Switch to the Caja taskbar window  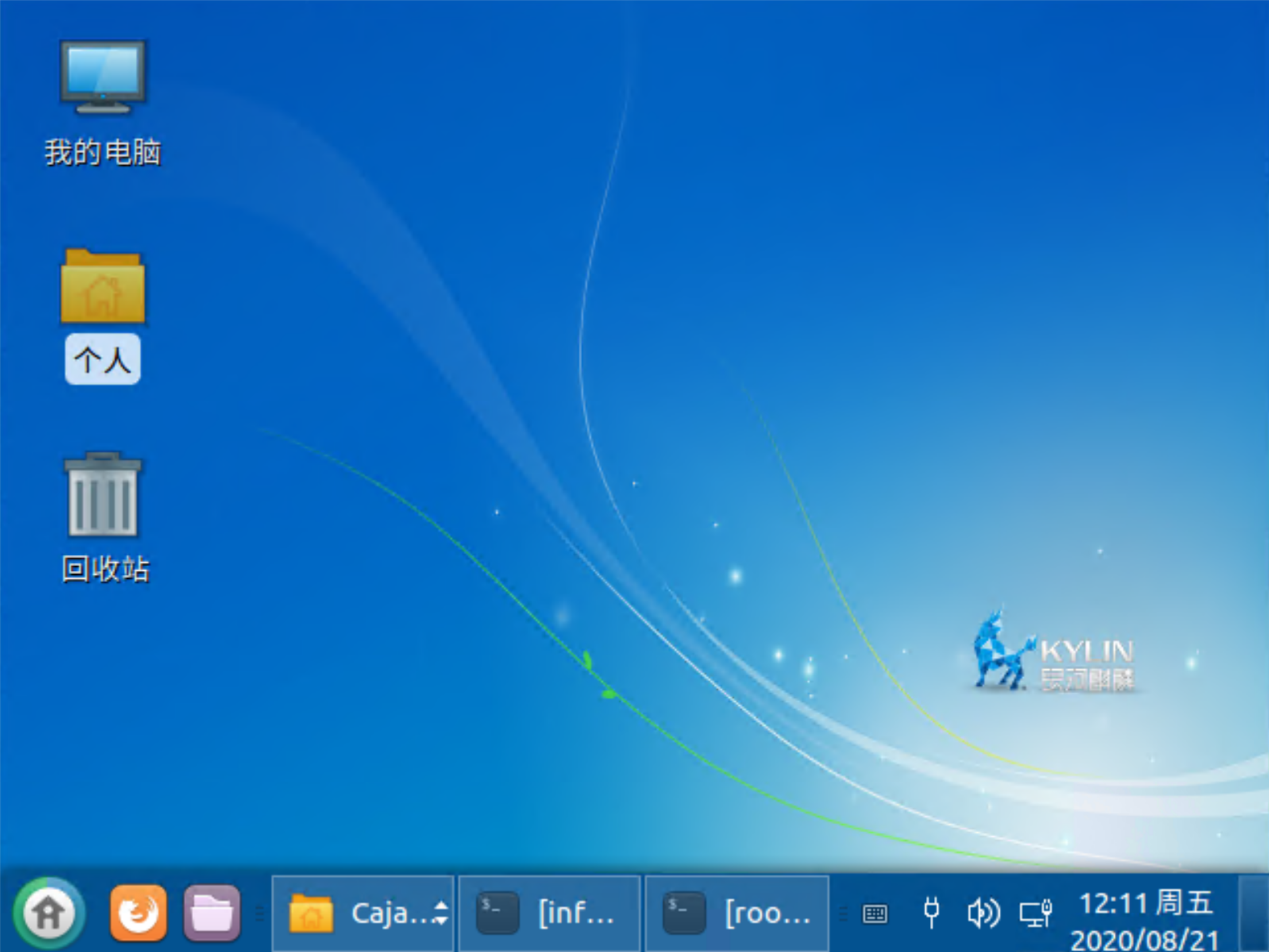coord(360,913)
